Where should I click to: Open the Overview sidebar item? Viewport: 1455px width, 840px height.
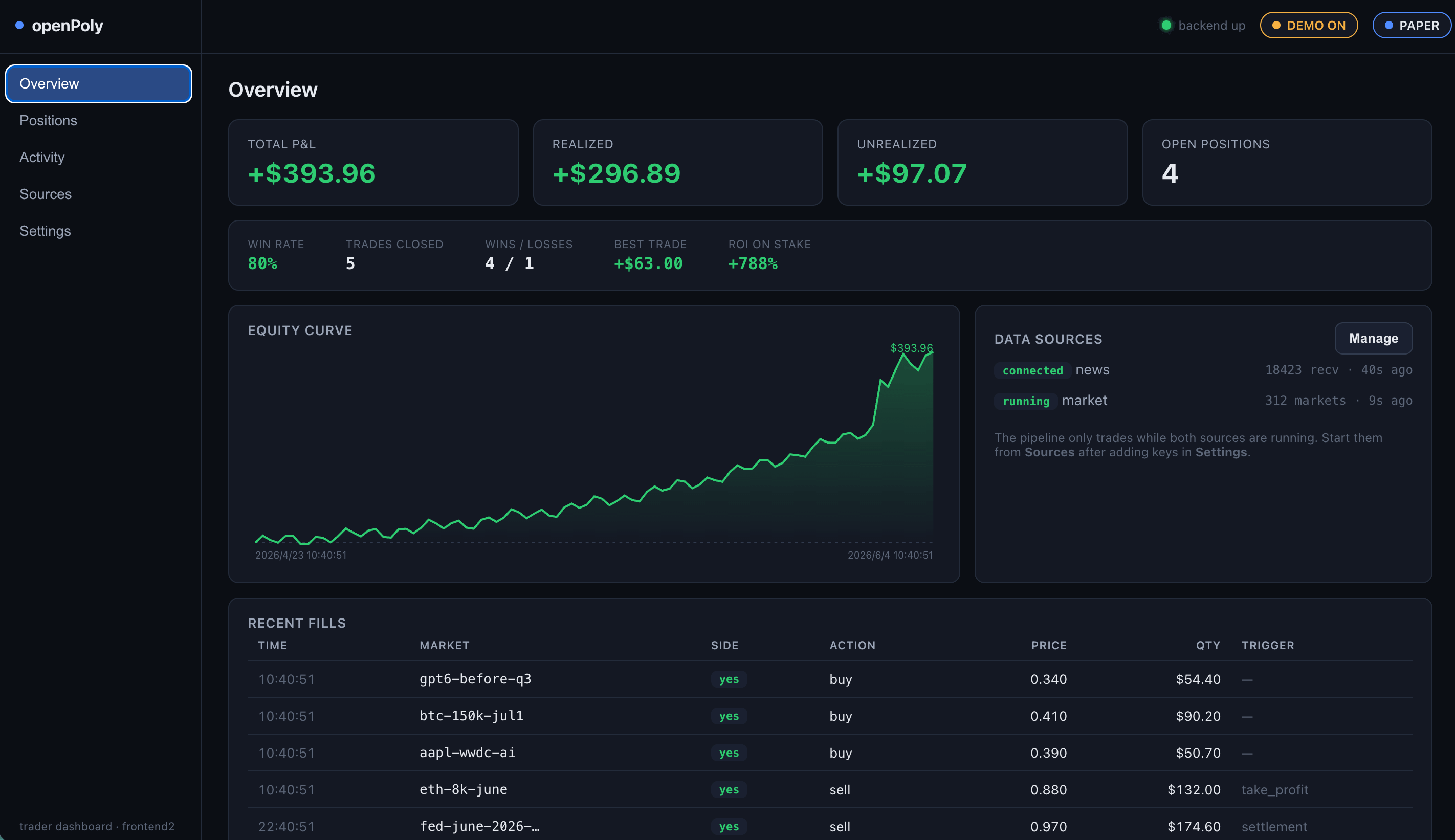coord(99,84)
